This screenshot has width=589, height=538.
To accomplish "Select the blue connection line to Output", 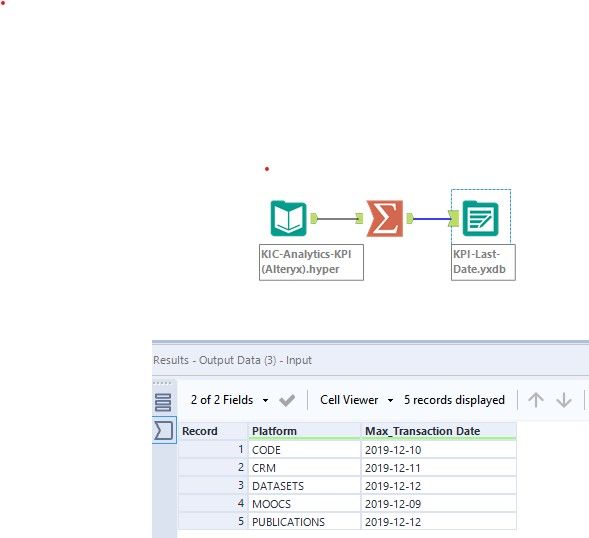I will 431,219.
